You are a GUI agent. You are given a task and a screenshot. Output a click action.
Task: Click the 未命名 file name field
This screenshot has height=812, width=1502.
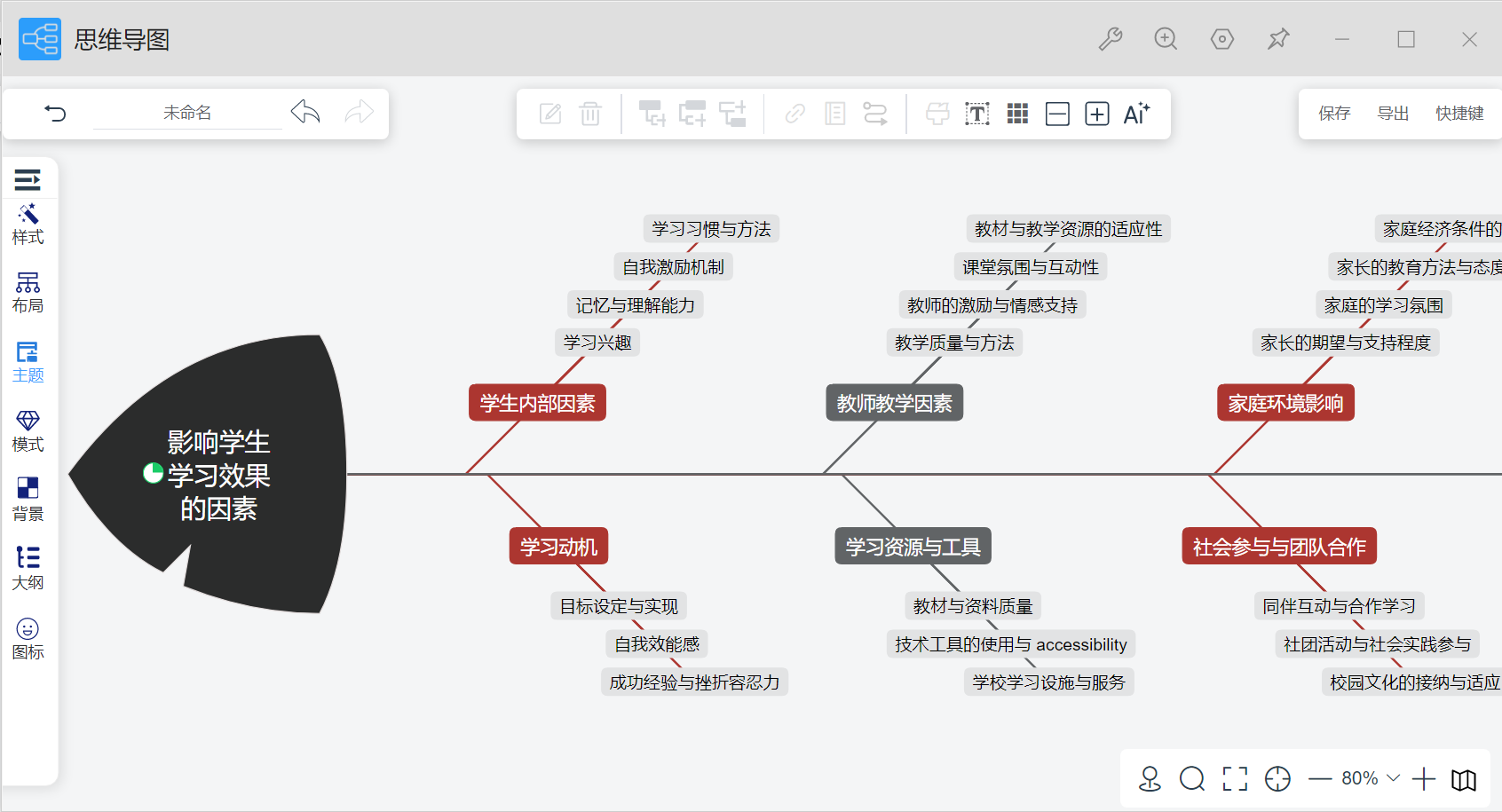coord(187,113)
